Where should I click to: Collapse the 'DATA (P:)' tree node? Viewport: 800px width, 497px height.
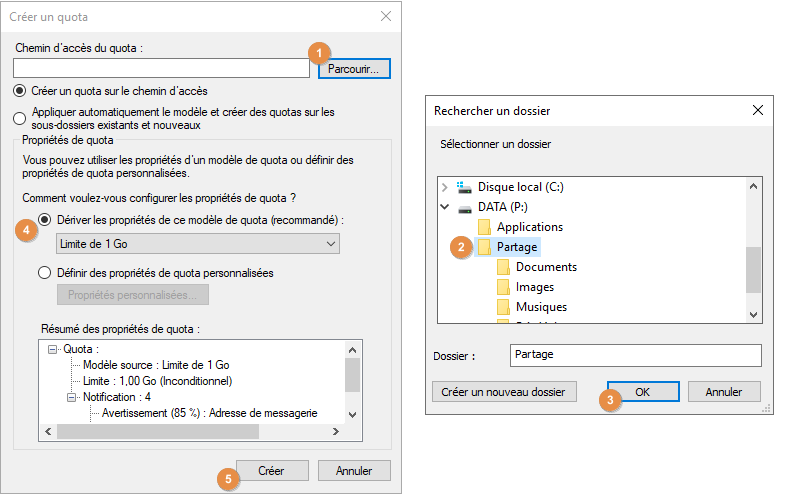[444, 207]
